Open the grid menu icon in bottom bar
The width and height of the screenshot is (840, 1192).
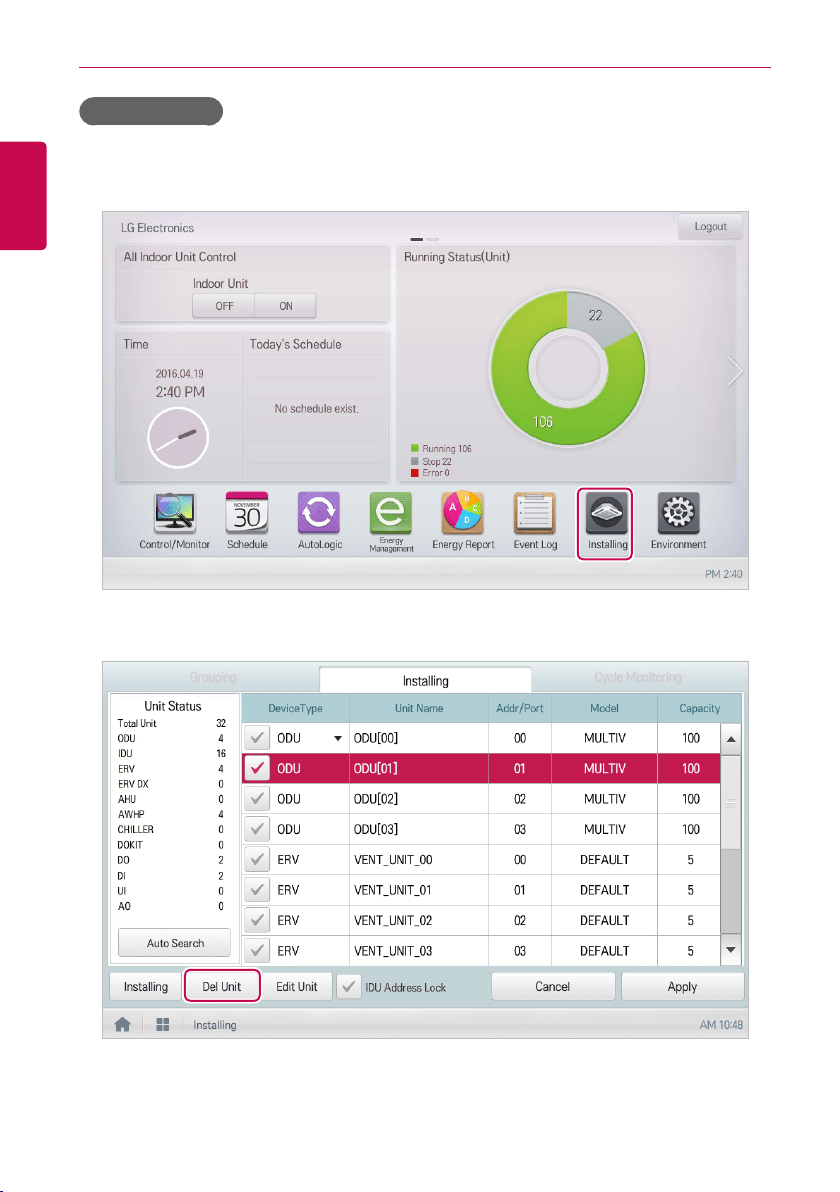[163, 1025]
